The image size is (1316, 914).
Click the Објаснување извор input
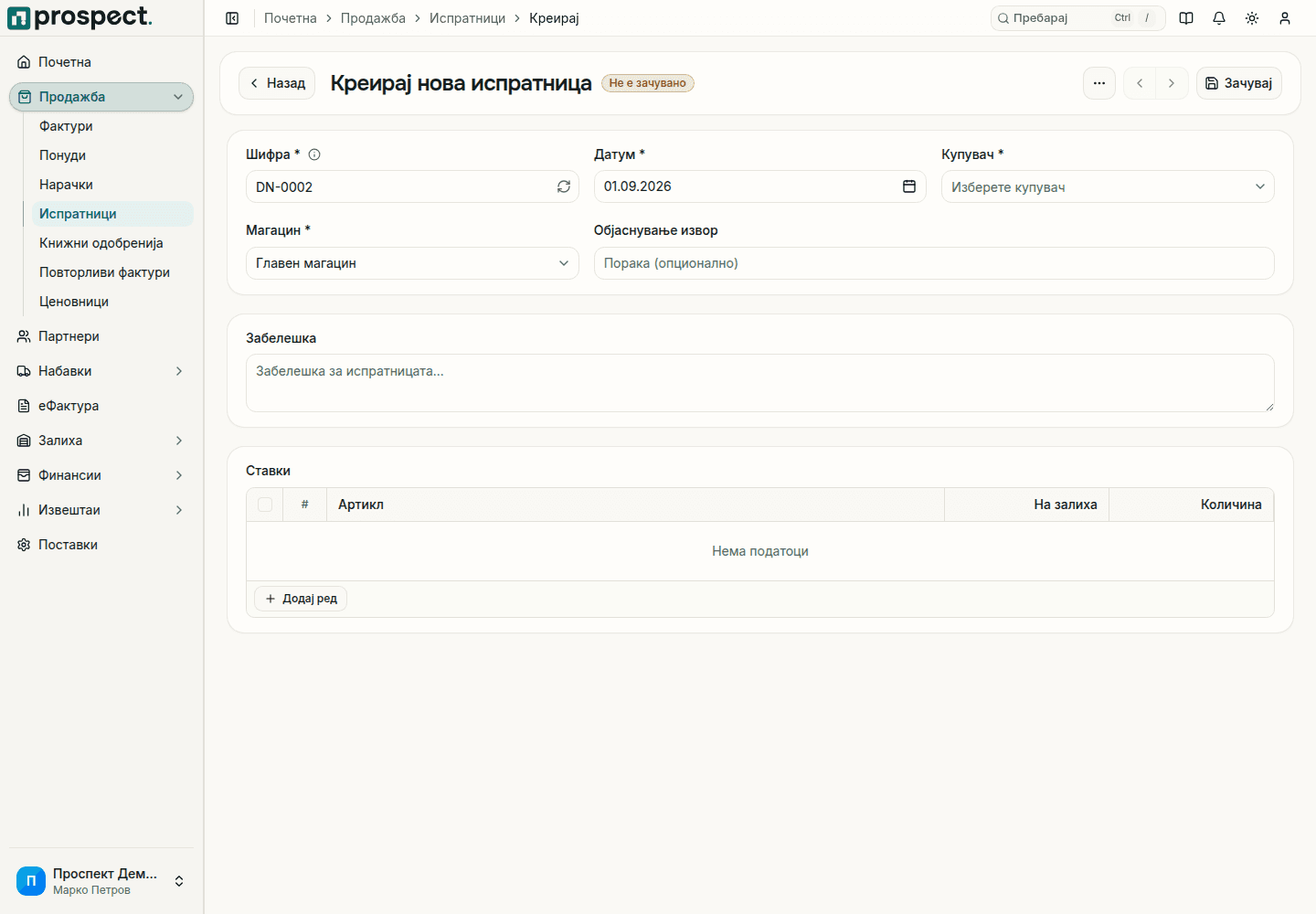(934, 263)
